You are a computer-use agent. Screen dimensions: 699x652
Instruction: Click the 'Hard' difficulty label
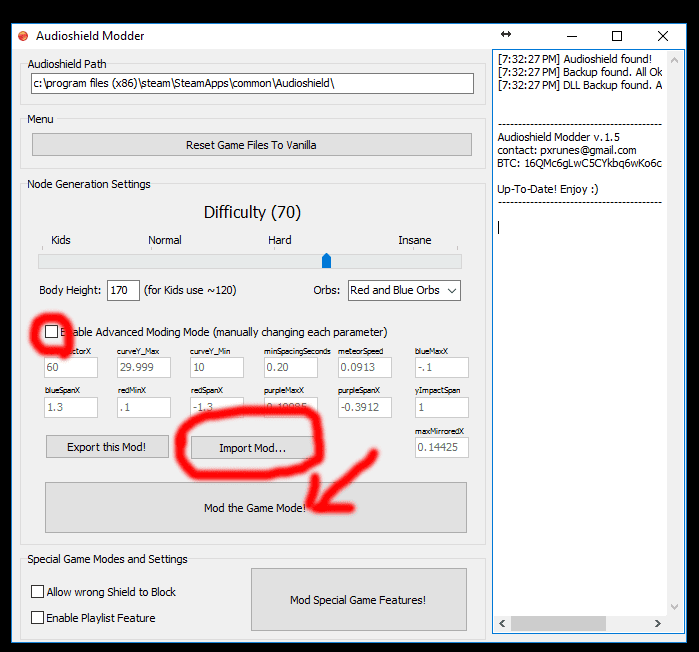click(x=280, y=240)
